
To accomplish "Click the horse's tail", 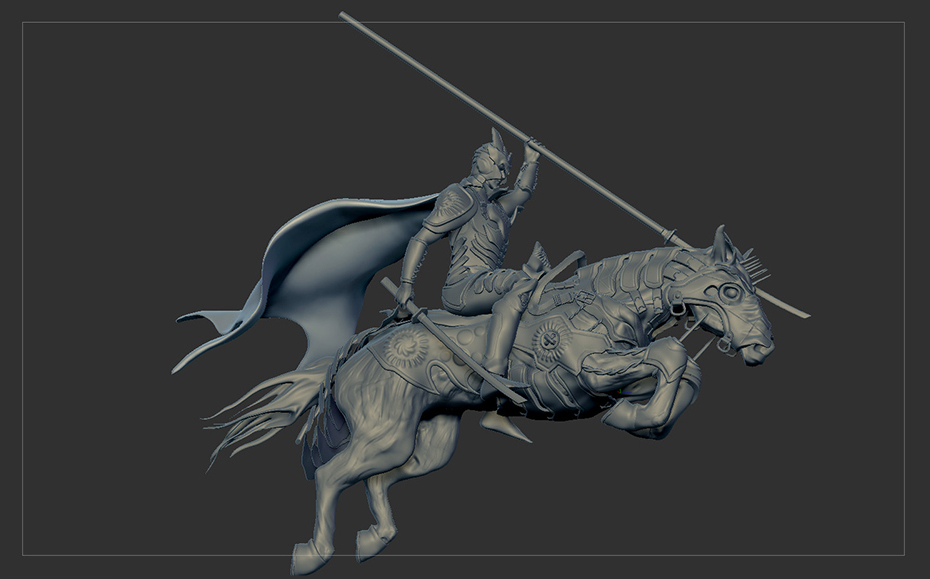I will (255, 410).
